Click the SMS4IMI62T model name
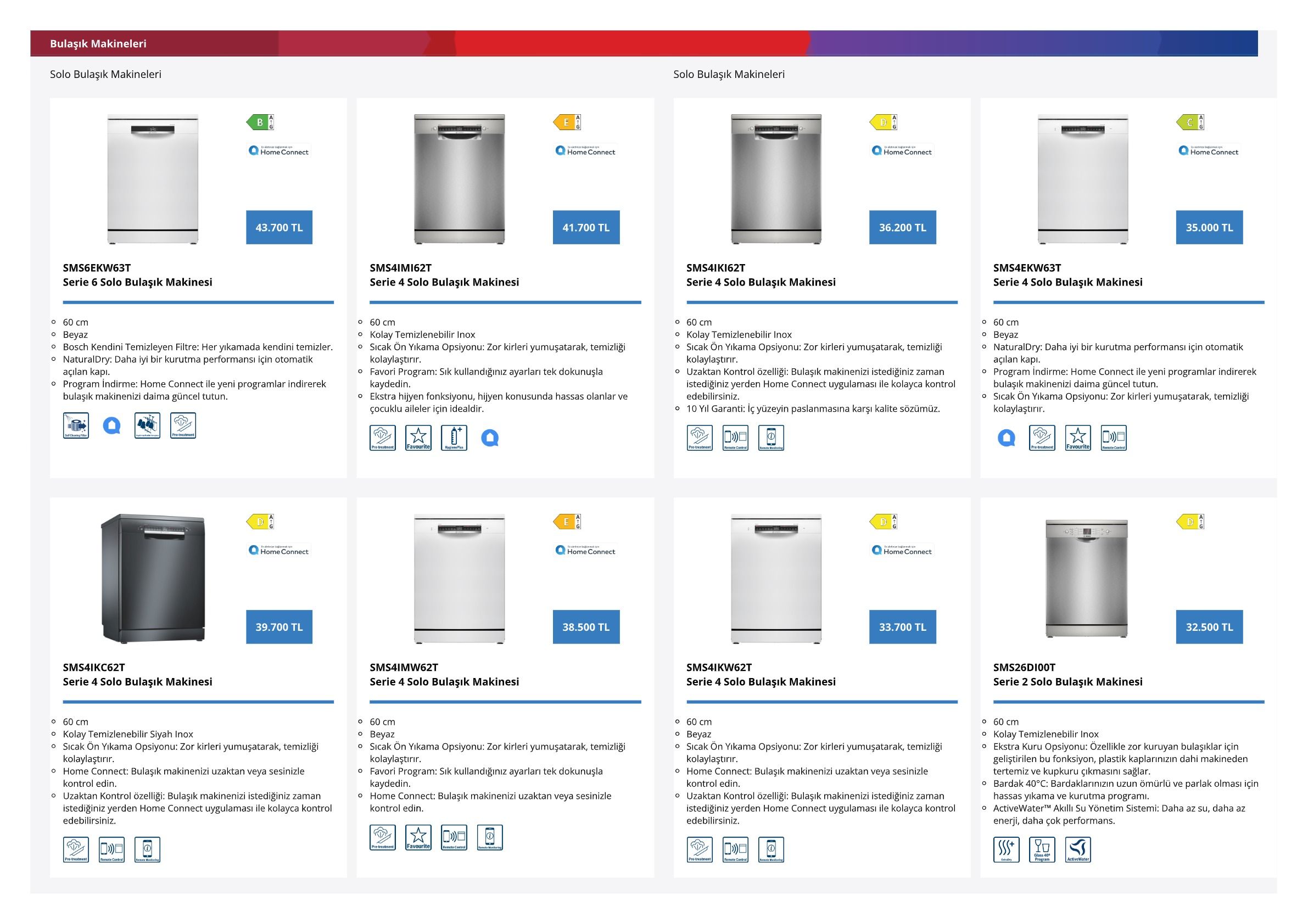The height and width of the screenshot is (924, 1308). click(400, 268)
